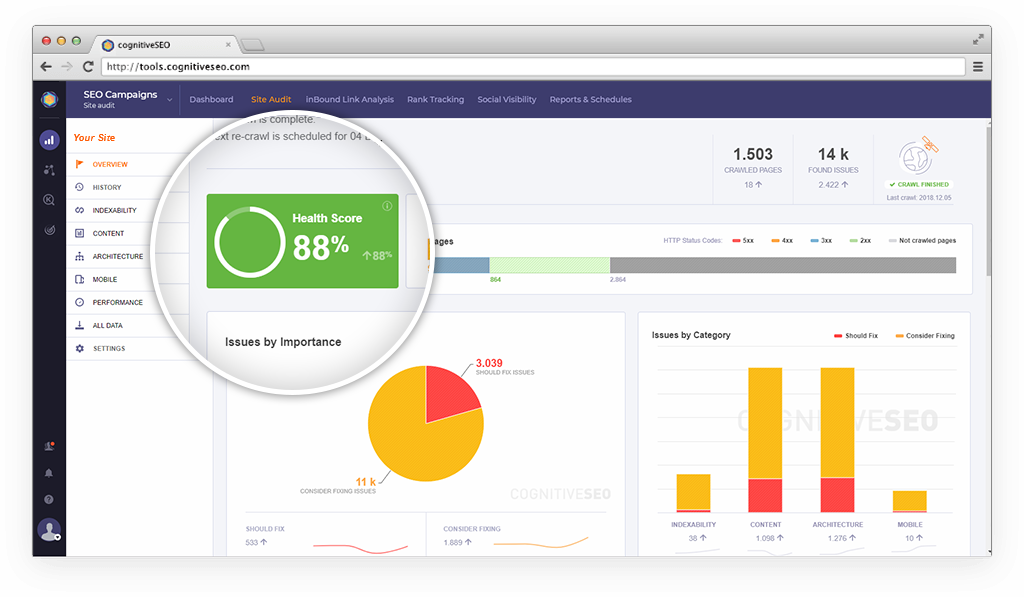This screenshot has height=597, width=1024.
Task: Switch to the Dashboard tab
Action: 211,99
